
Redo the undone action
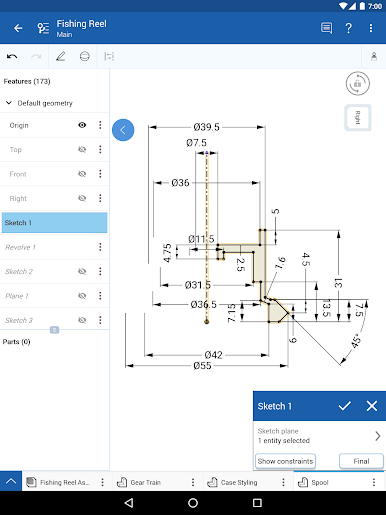[x=36, y=56]
